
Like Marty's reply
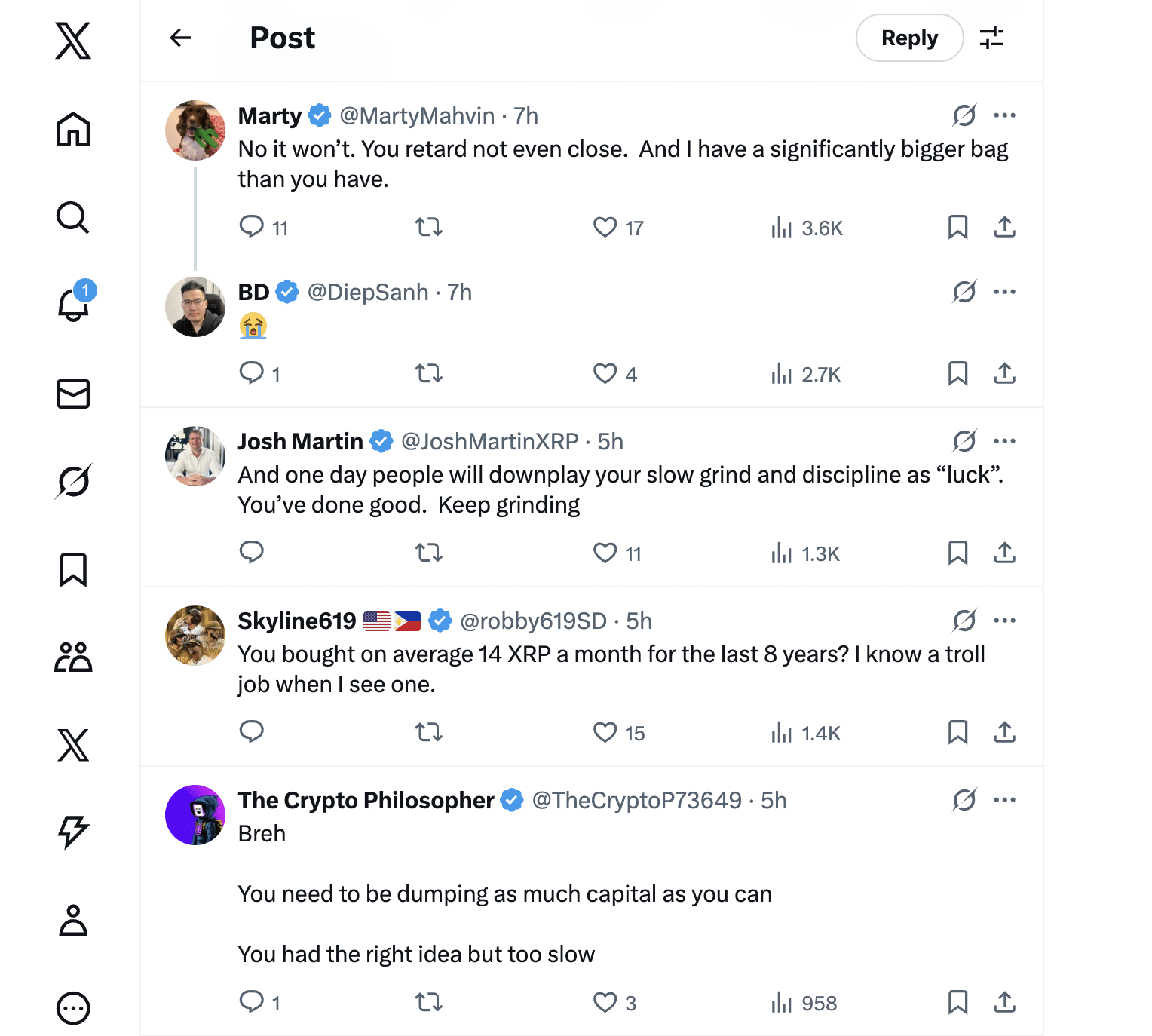tap(605, 227)
